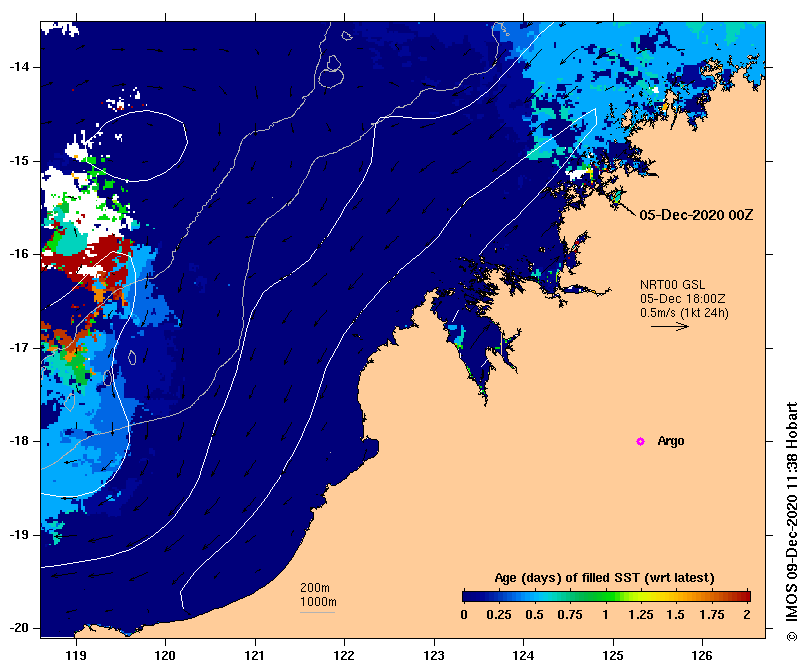Click latitude axis label -16
This screenshot has width=809, height=672.
pyautogui.click(x=19, y=254)
